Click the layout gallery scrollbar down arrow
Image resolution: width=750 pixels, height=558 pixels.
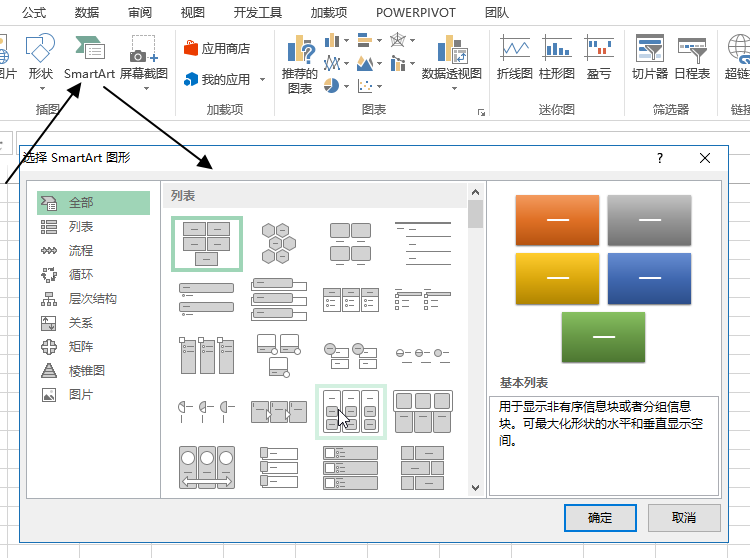475,487
